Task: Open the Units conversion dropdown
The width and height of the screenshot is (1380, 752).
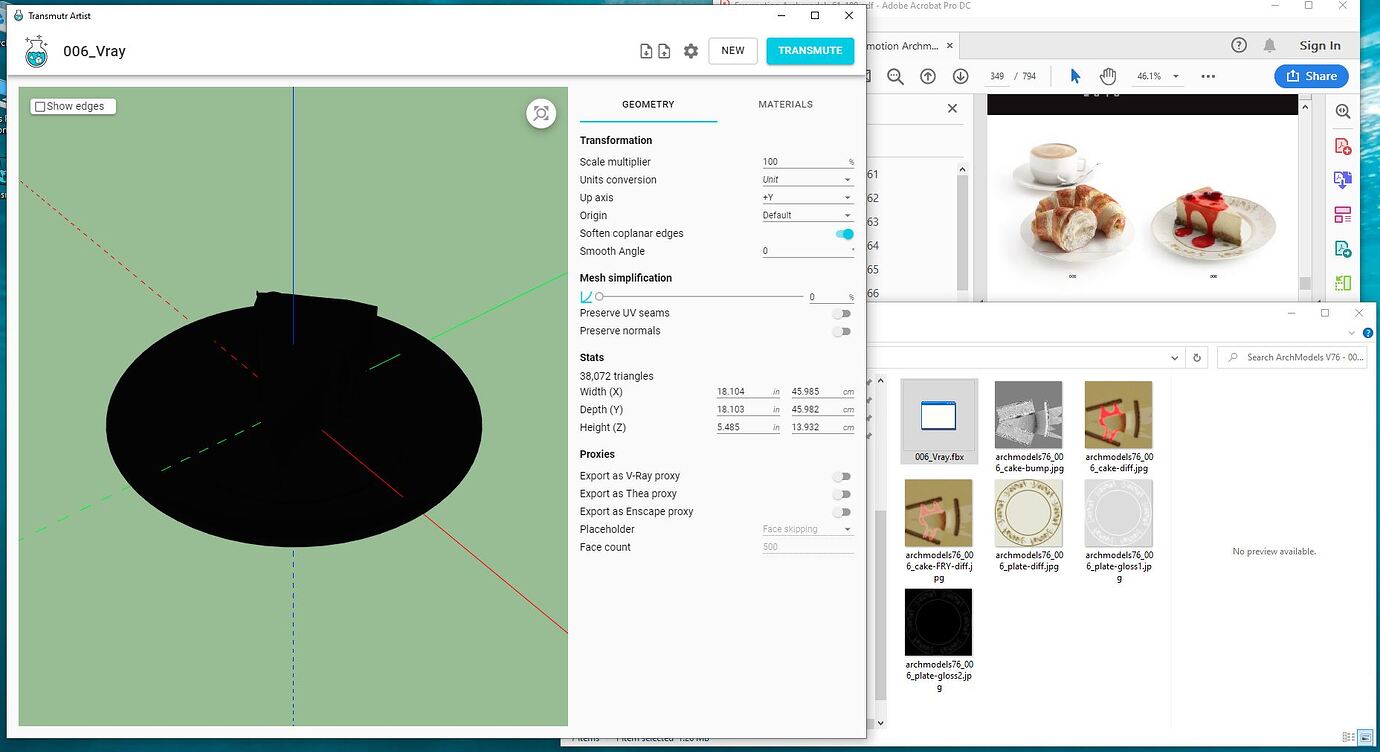Action: [x=807, y=180]
